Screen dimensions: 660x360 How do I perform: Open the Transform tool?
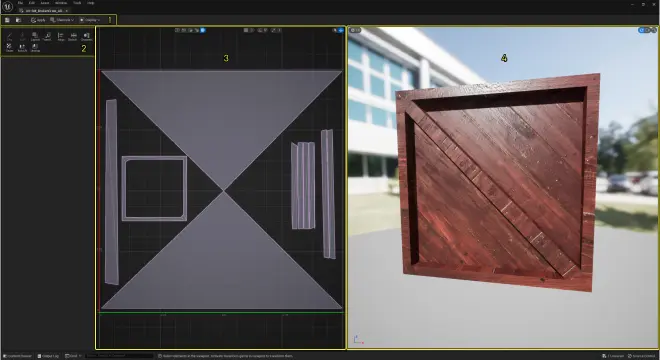pos(47,37)
